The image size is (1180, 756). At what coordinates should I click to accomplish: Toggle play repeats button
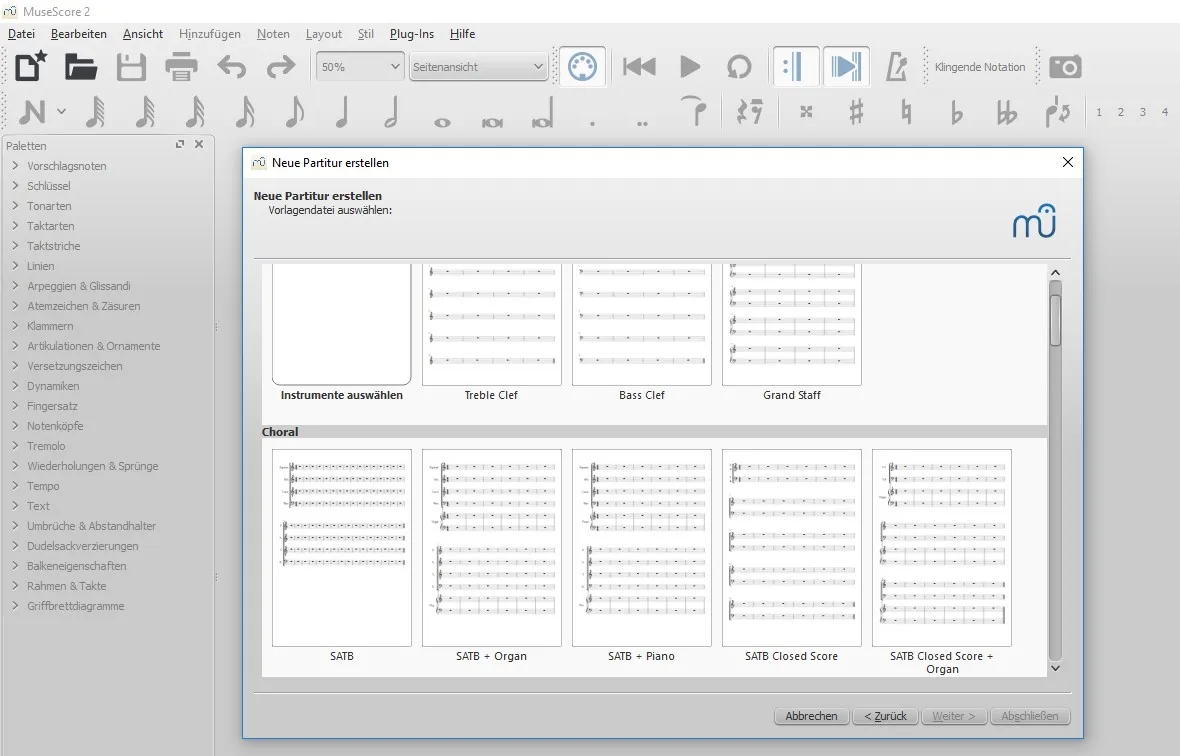click(x=795, y=67)
